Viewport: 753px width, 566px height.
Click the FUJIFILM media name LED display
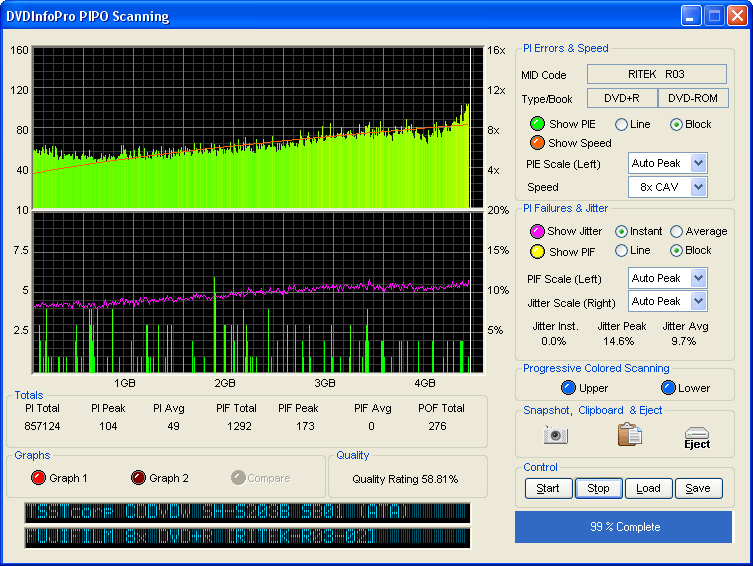(247, 537)
